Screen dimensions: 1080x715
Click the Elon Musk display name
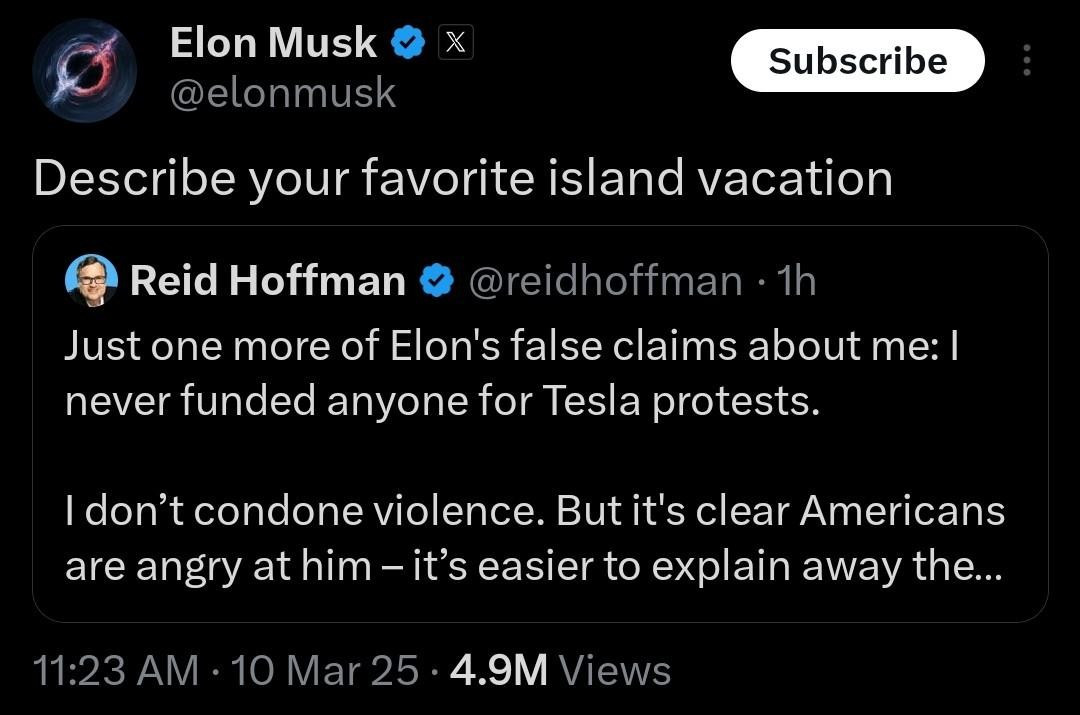click(273, 44)
